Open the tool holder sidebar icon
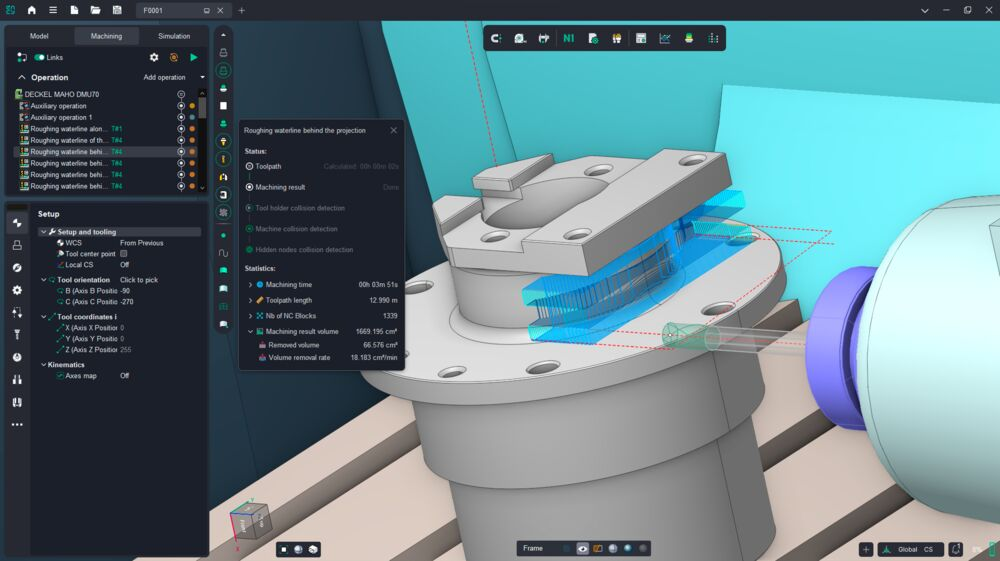Viewport: 1000px width, 561px height. coord(17,335)
